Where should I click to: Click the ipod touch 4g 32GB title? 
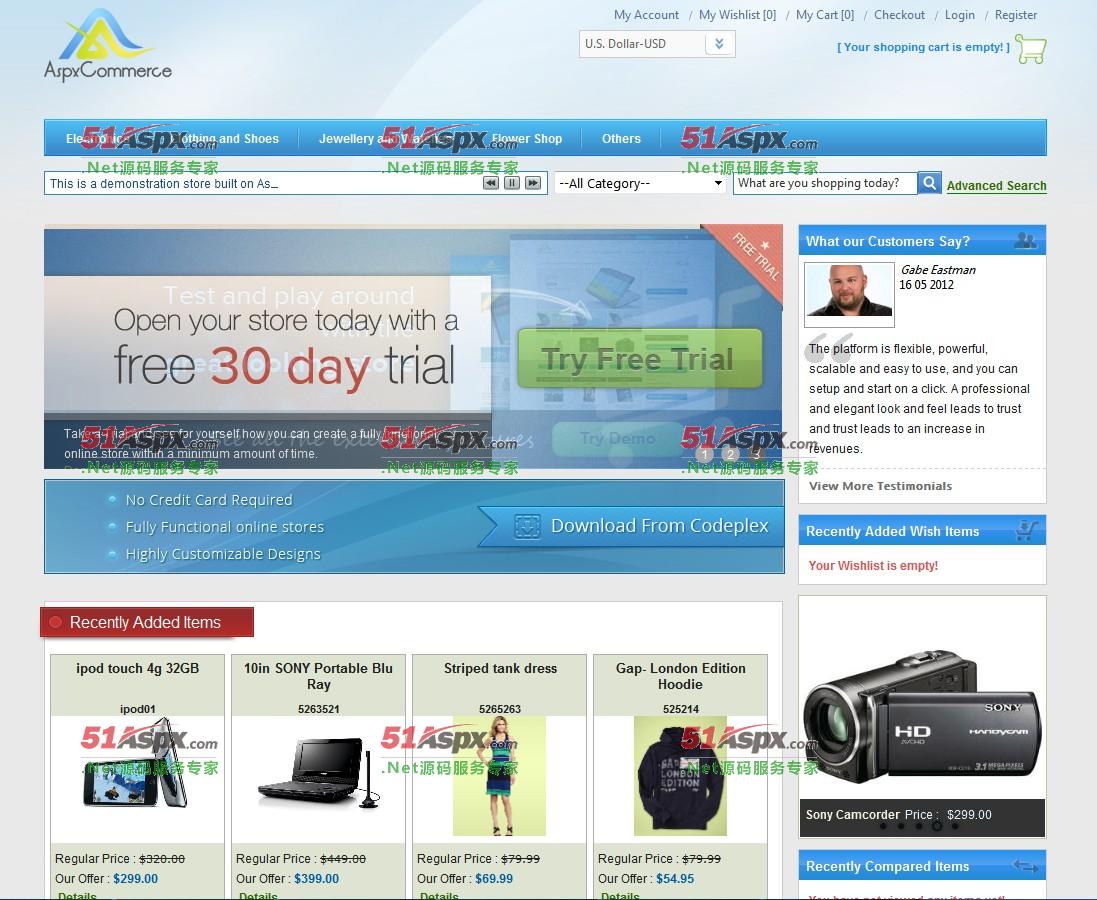point(138,668)
